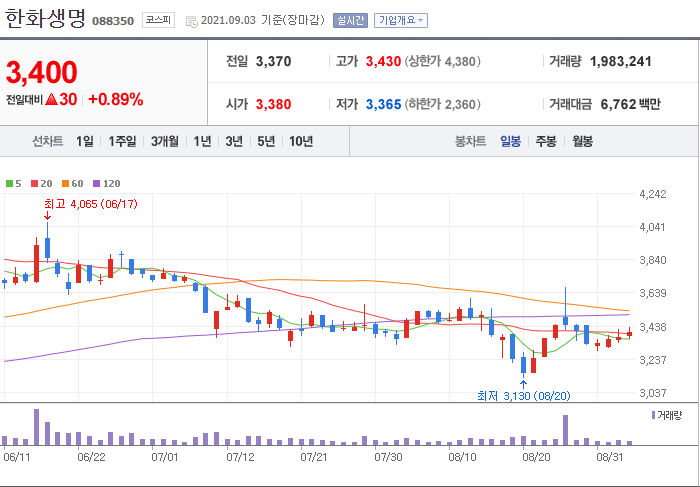Viewport: 700px width, 487px height.
Task: Click the stock code 088350
Action: click(113, 21)
